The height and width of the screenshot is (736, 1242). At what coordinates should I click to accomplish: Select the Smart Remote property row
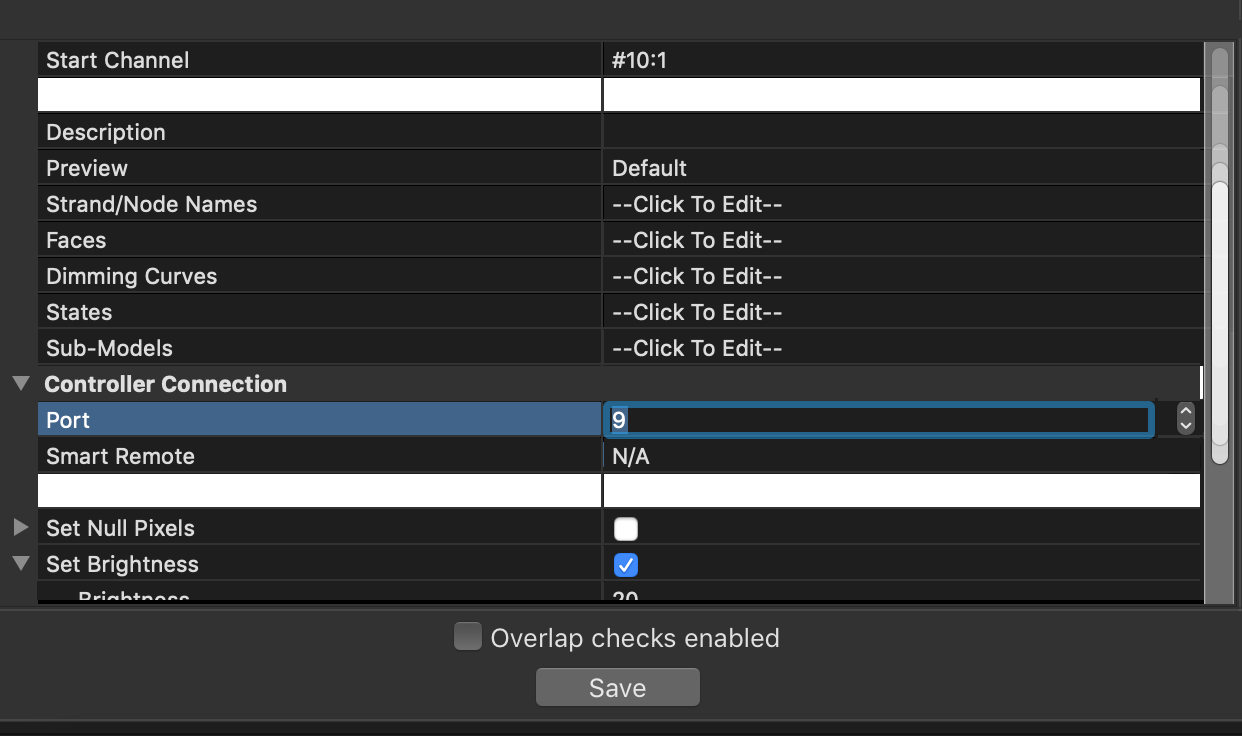(x=300, y=456)
